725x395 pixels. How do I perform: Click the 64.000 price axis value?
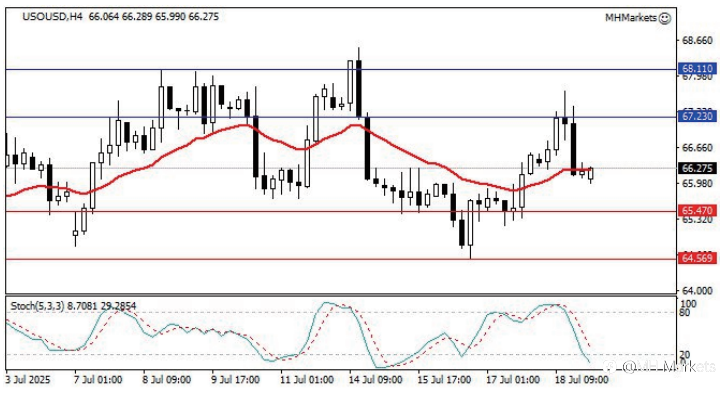pyautogui.click(x=697, y=290)
